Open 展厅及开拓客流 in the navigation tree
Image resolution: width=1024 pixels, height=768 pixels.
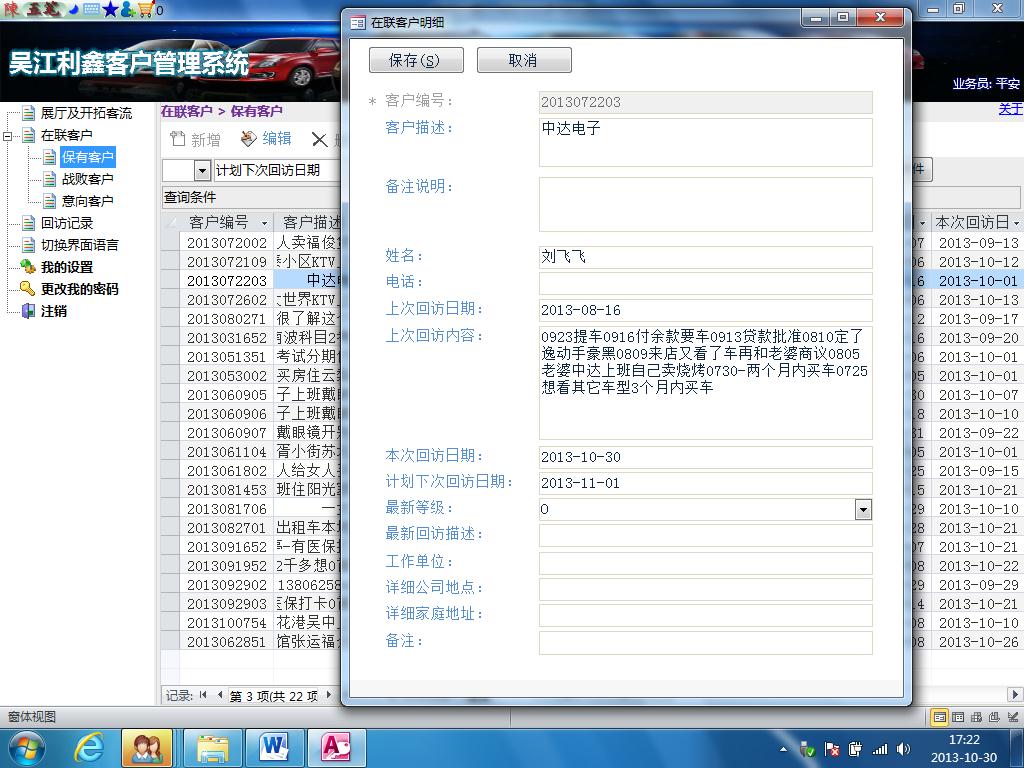pos(86,114)
